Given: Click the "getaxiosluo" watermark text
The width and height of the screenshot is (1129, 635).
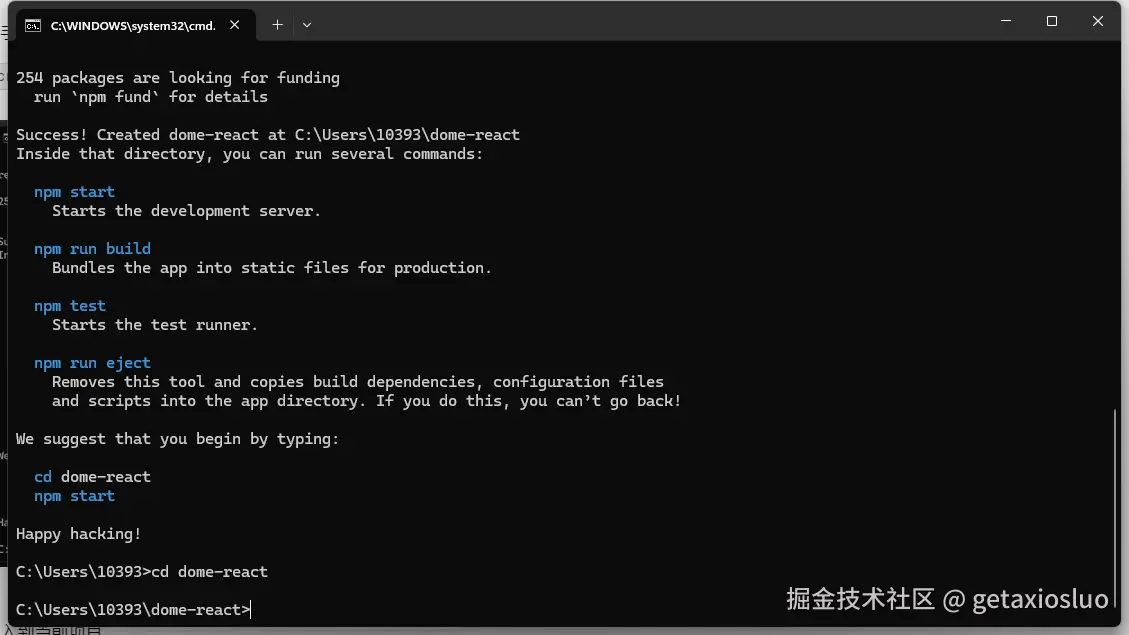Looking at the screenshot, I should tap(1040, 599).
